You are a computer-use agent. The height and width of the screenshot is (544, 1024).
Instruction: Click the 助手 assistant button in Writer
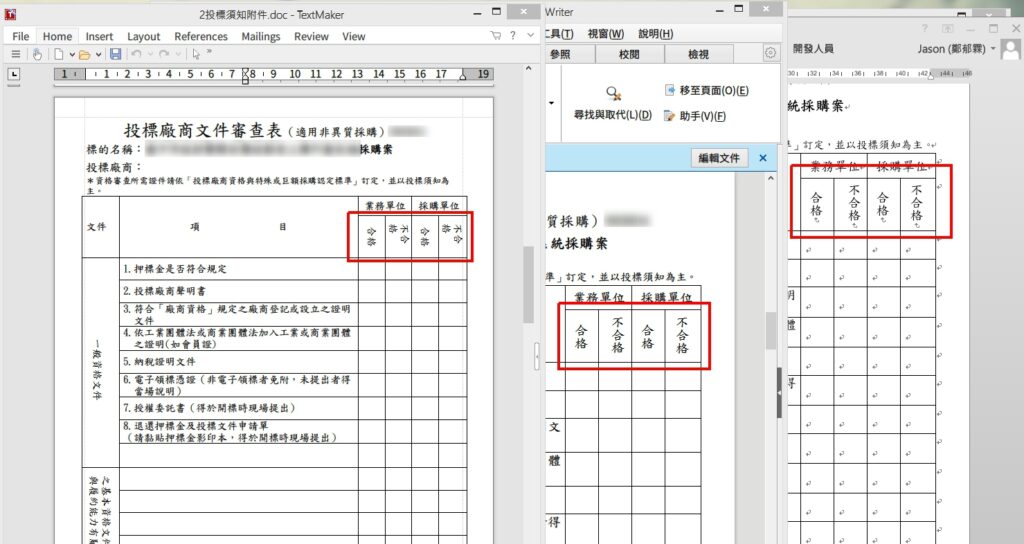(695, 116)
